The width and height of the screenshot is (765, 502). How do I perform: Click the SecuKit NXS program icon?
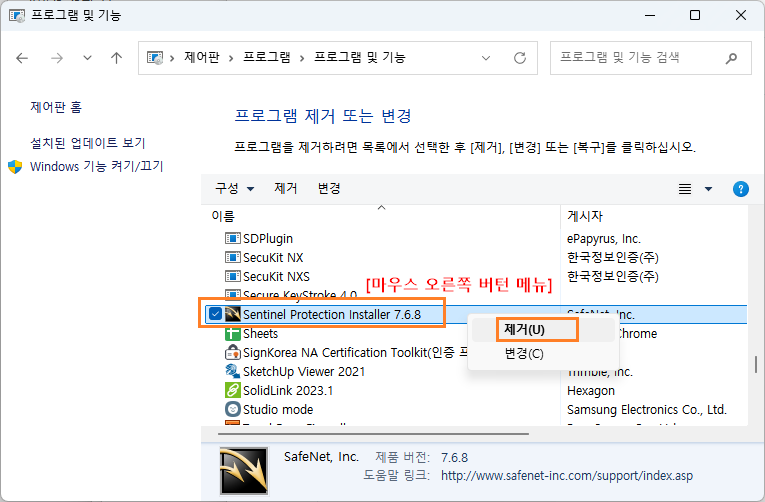(233, 277)
